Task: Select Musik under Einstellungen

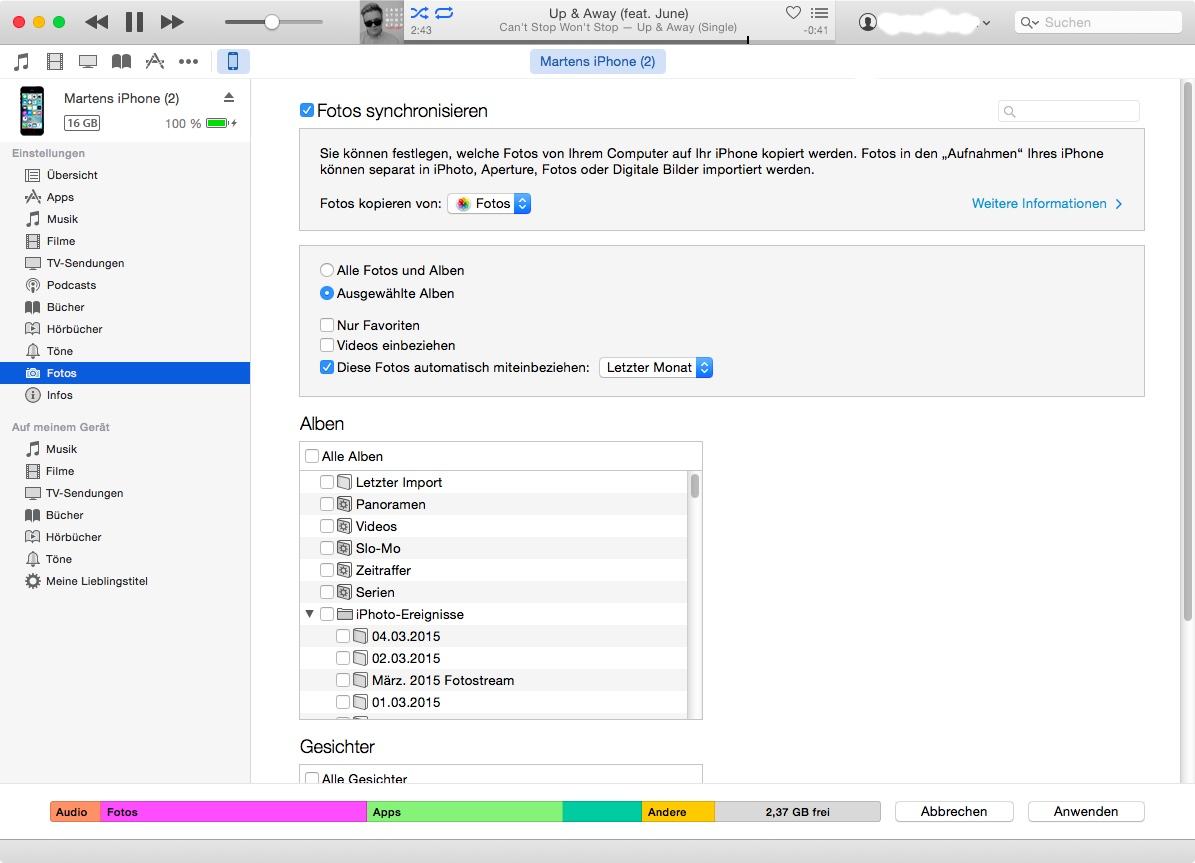Action: (62, 219)
